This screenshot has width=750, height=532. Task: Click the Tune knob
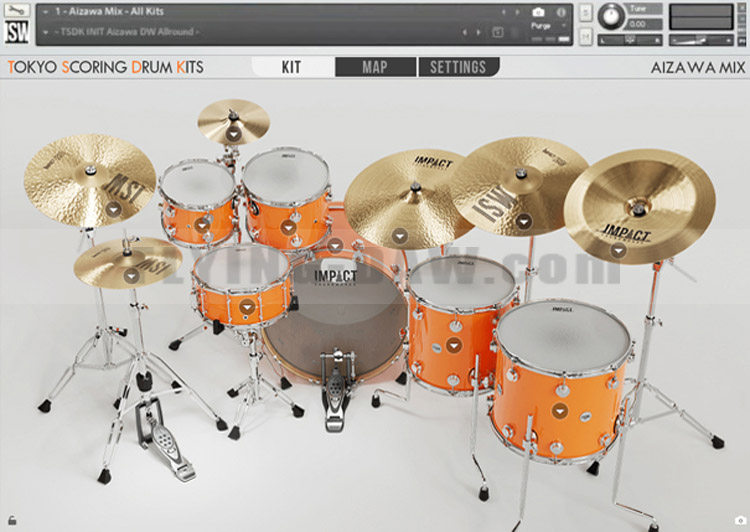(611, 16)
